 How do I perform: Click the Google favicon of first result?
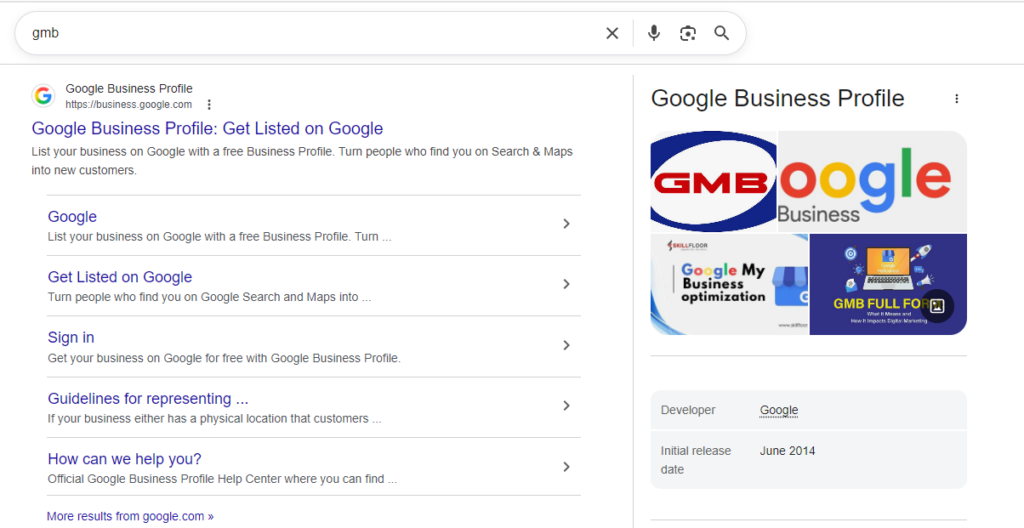[x=43, y=96]
